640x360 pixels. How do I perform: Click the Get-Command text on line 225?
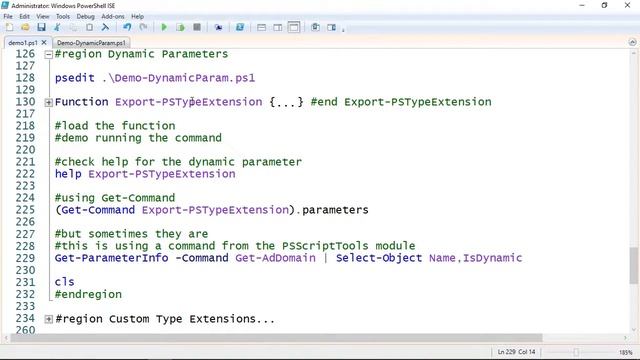coord(98,210)
